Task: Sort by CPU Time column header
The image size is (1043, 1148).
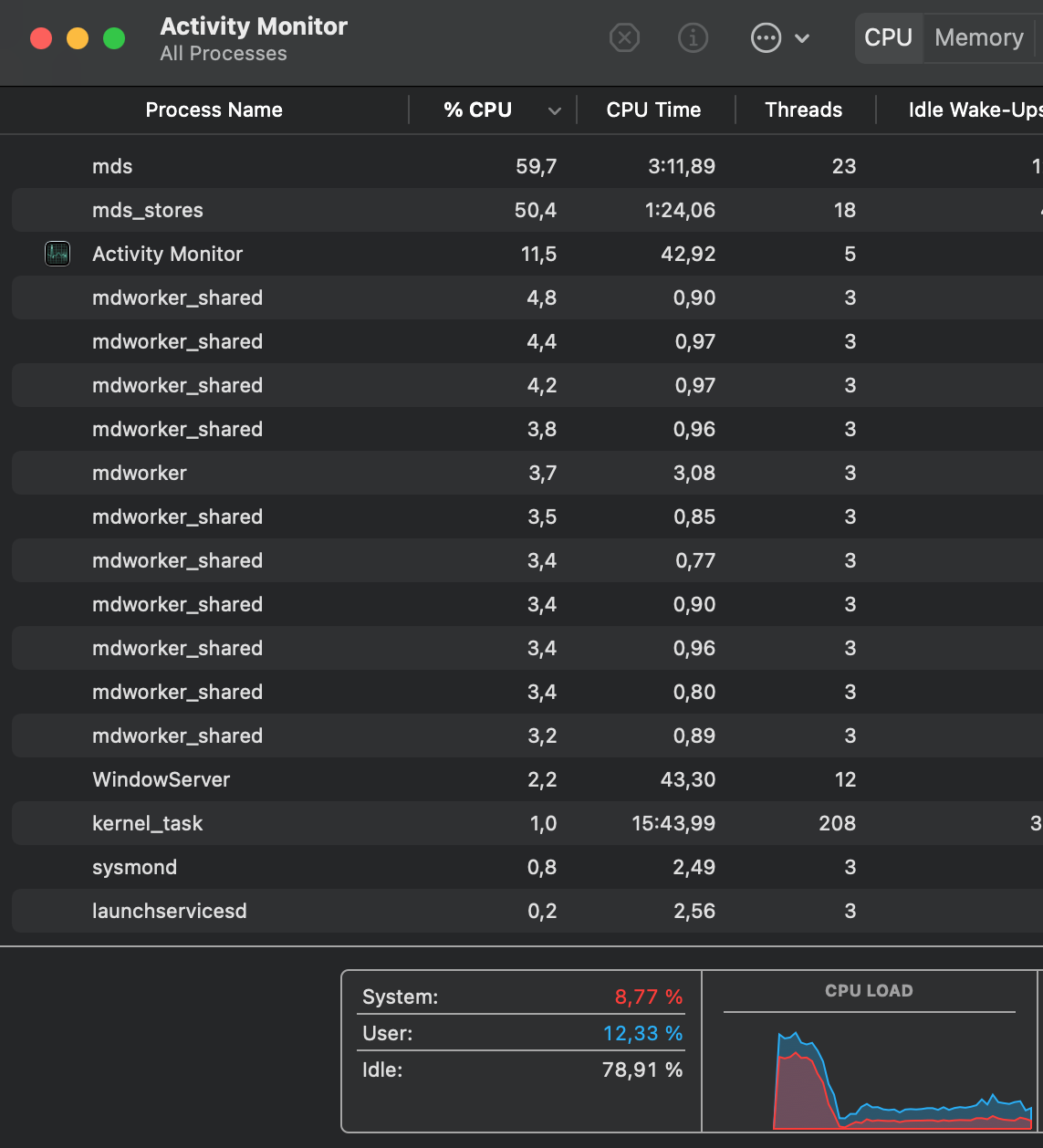Action: (x=653, y=110)
